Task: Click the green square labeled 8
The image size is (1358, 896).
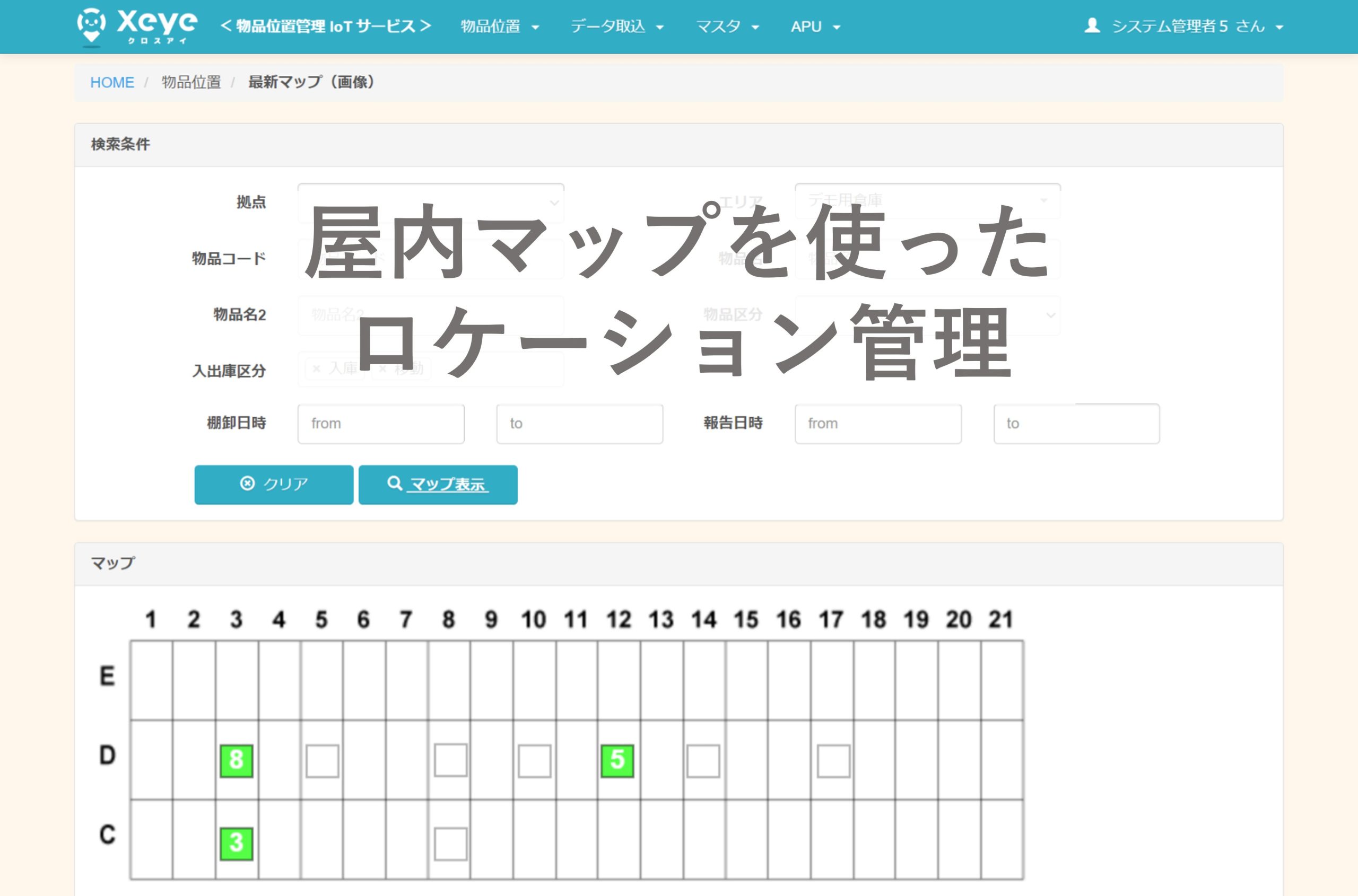Action: [236, 761]
